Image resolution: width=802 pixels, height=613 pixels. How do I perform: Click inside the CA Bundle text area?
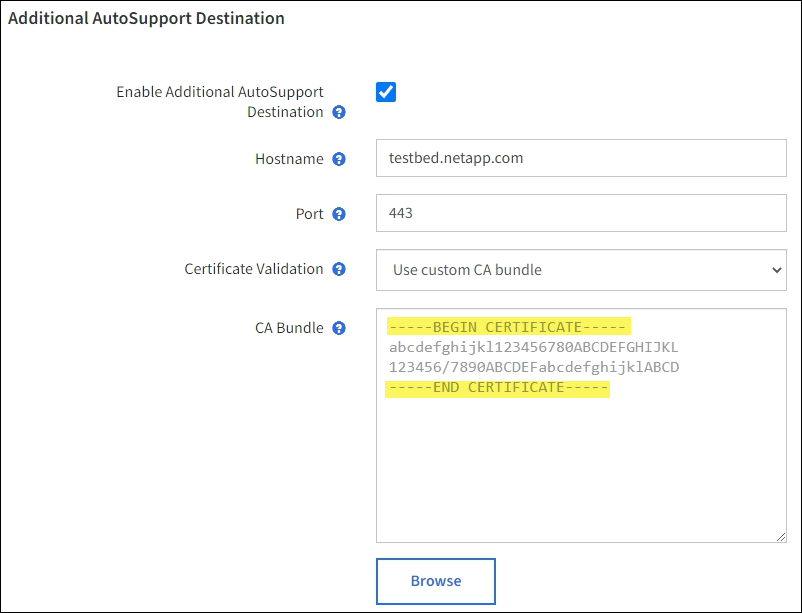pyautogui.click(x=581, y=460)
